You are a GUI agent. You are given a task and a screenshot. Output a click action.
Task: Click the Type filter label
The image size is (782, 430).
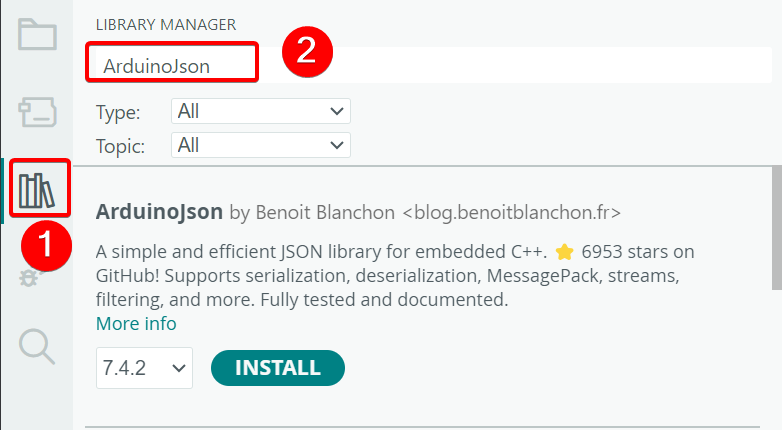tap(118, 112)
